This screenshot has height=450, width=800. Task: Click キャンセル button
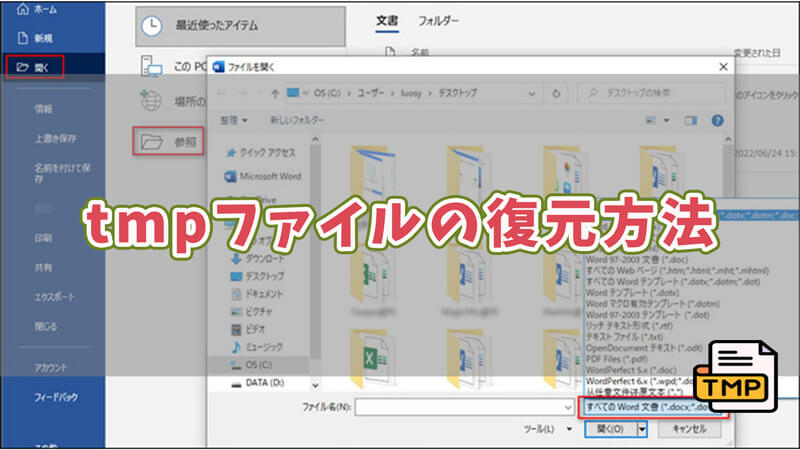click(x=690, y=429)
